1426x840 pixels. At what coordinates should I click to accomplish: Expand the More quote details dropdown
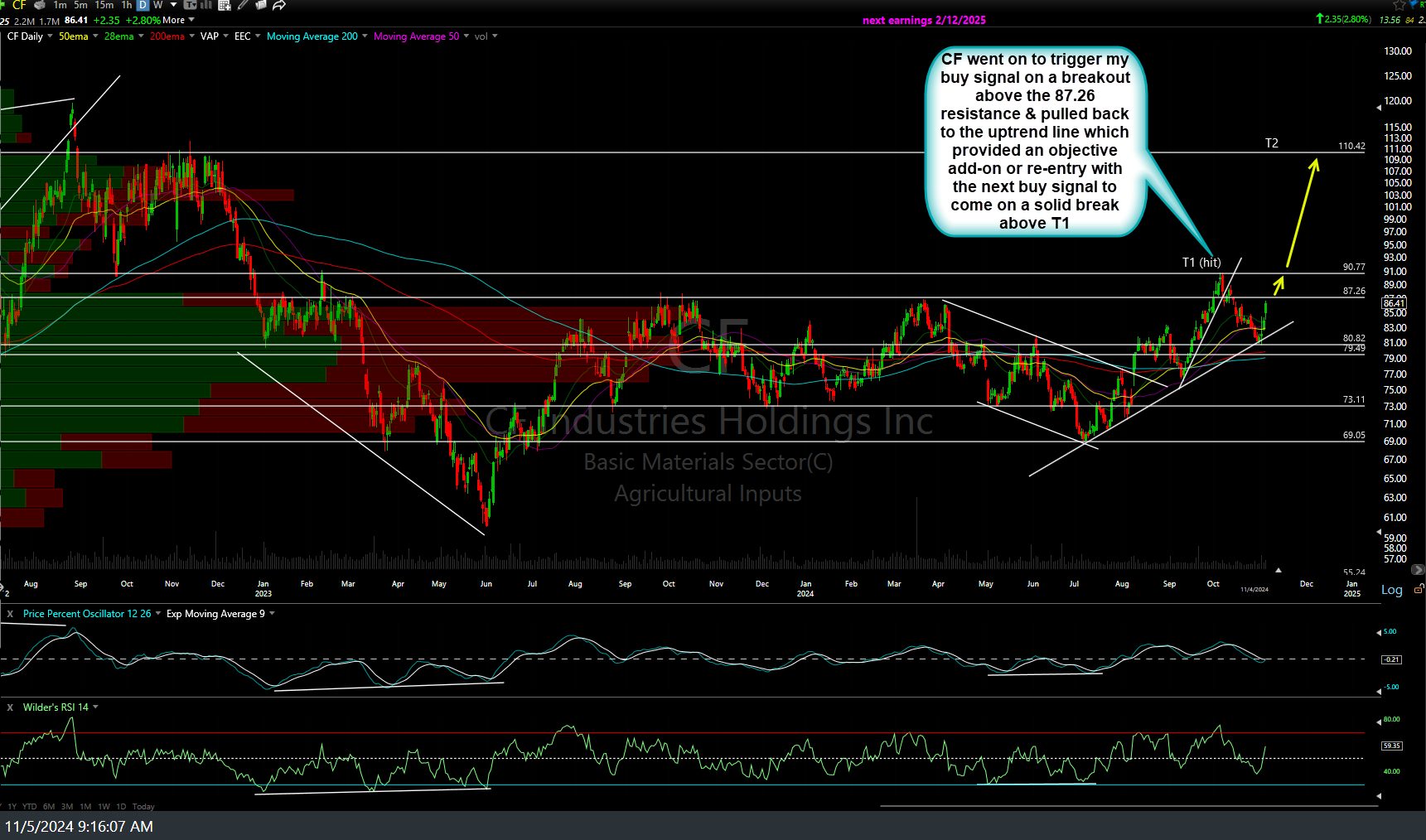(179, 20)
